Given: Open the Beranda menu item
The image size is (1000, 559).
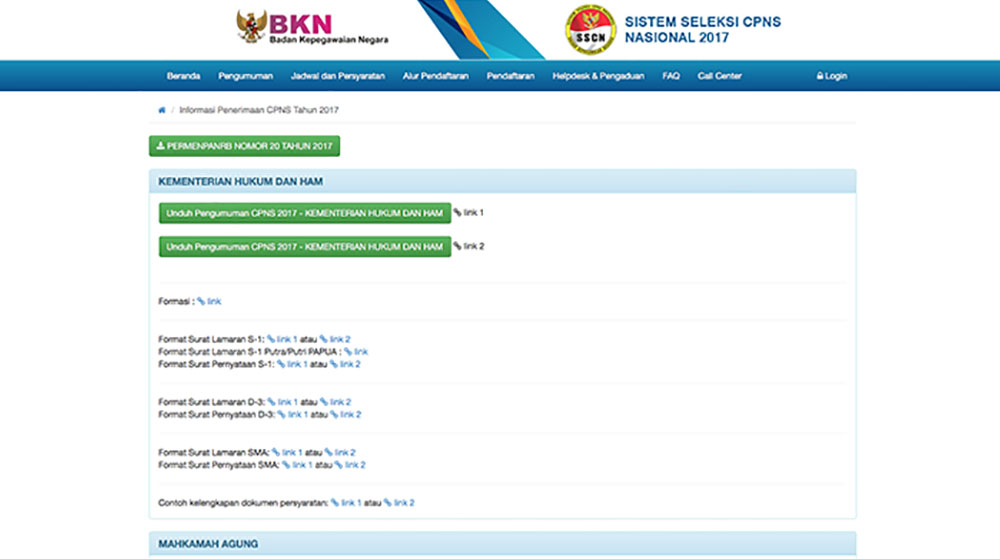Looking at the screenshot, I should click(x=183, y=76).
